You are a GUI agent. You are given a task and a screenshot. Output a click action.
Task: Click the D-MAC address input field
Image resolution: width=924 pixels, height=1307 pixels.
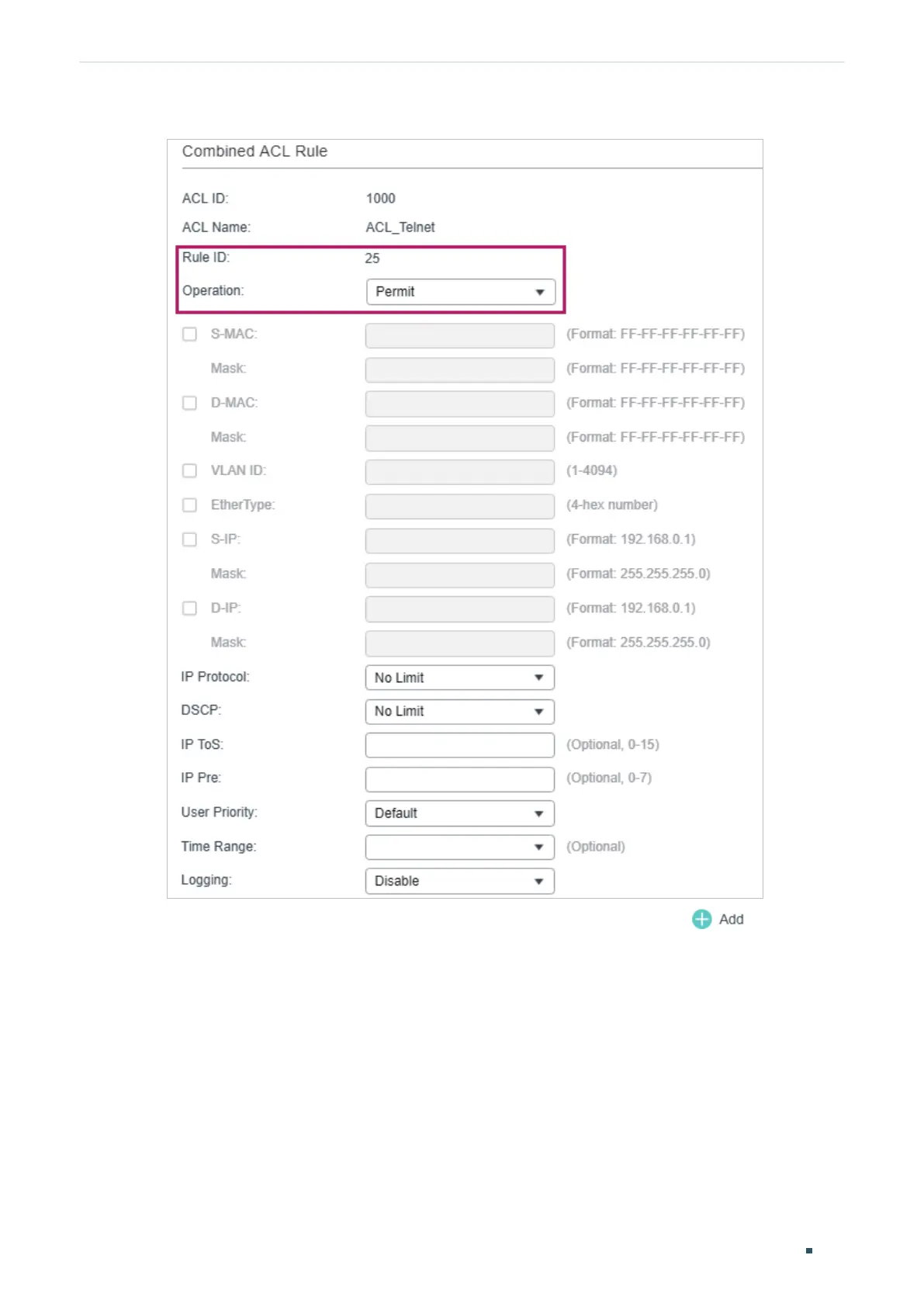tap(460, 404)
